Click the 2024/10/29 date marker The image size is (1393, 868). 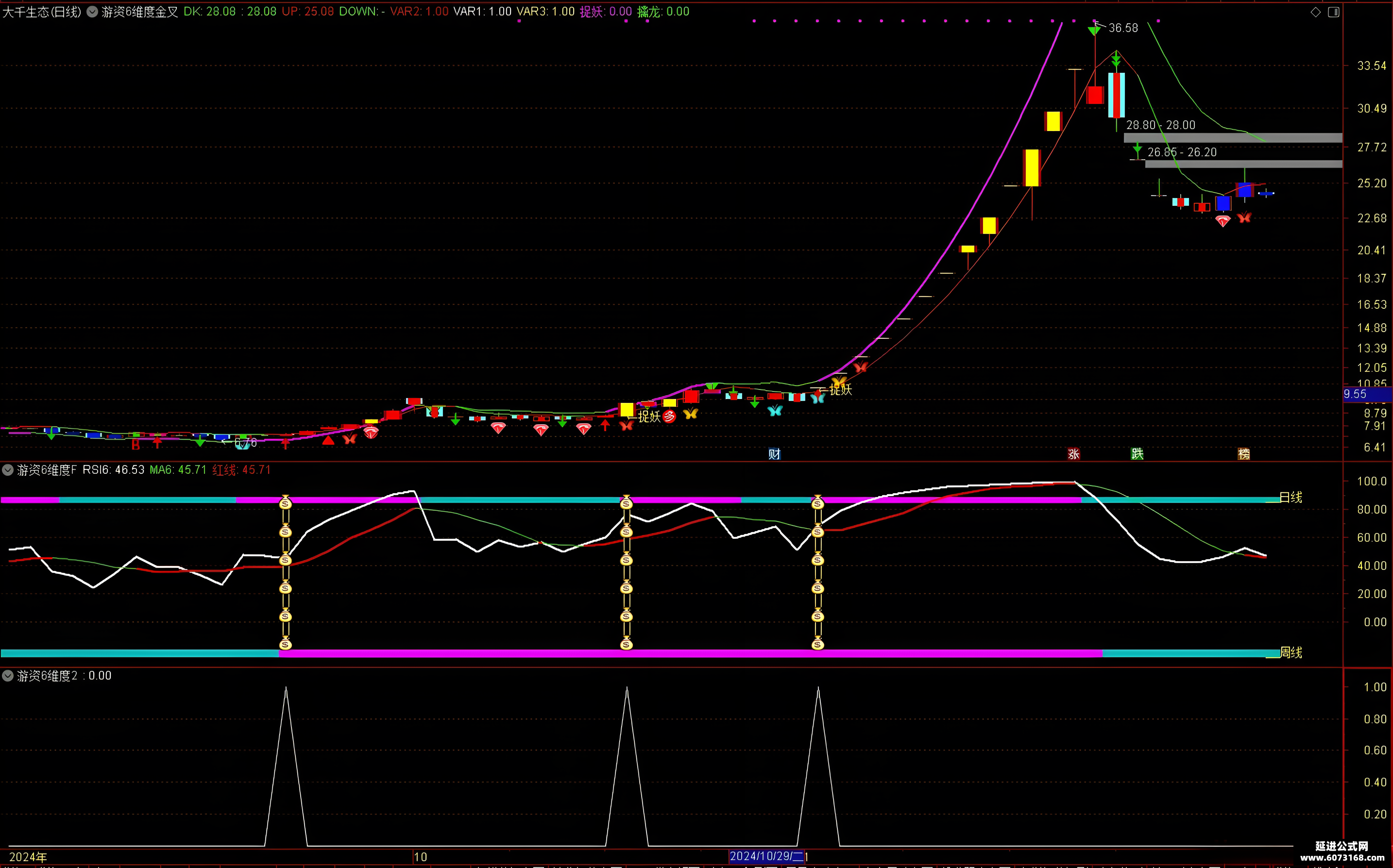coord(766,856)
